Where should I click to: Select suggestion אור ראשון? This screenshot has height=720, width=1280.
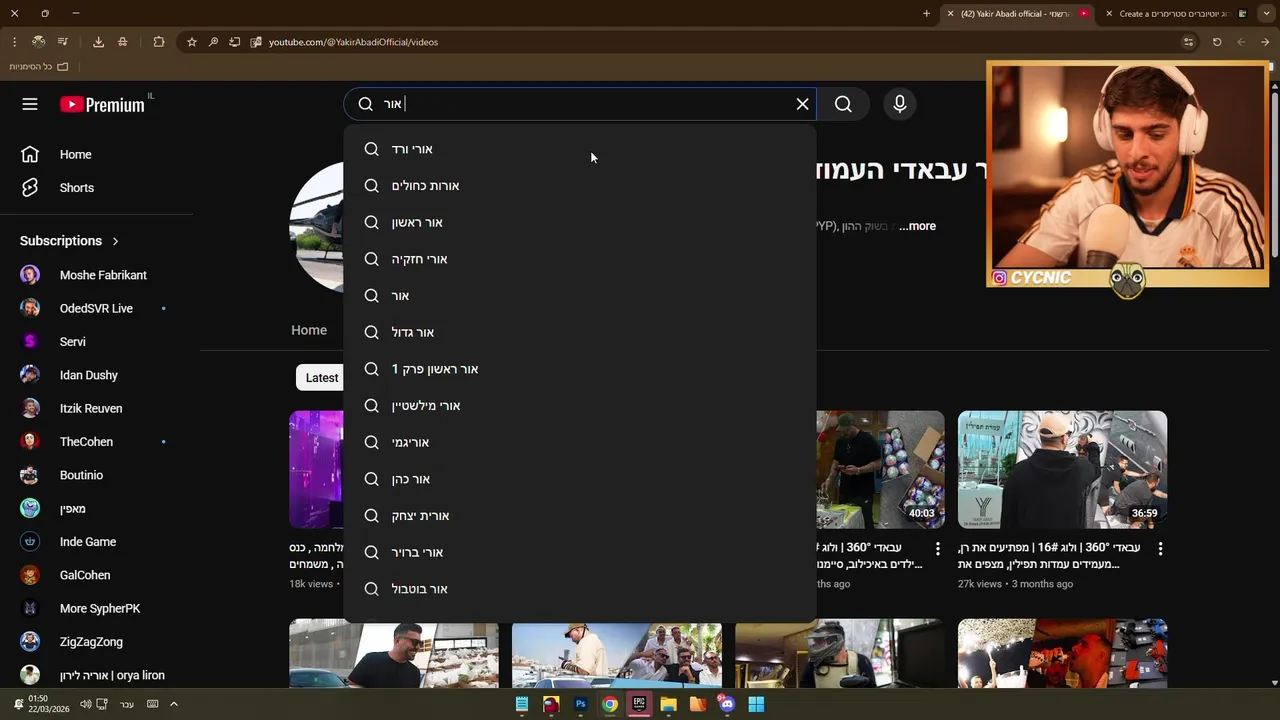click(x=580, y=222)
